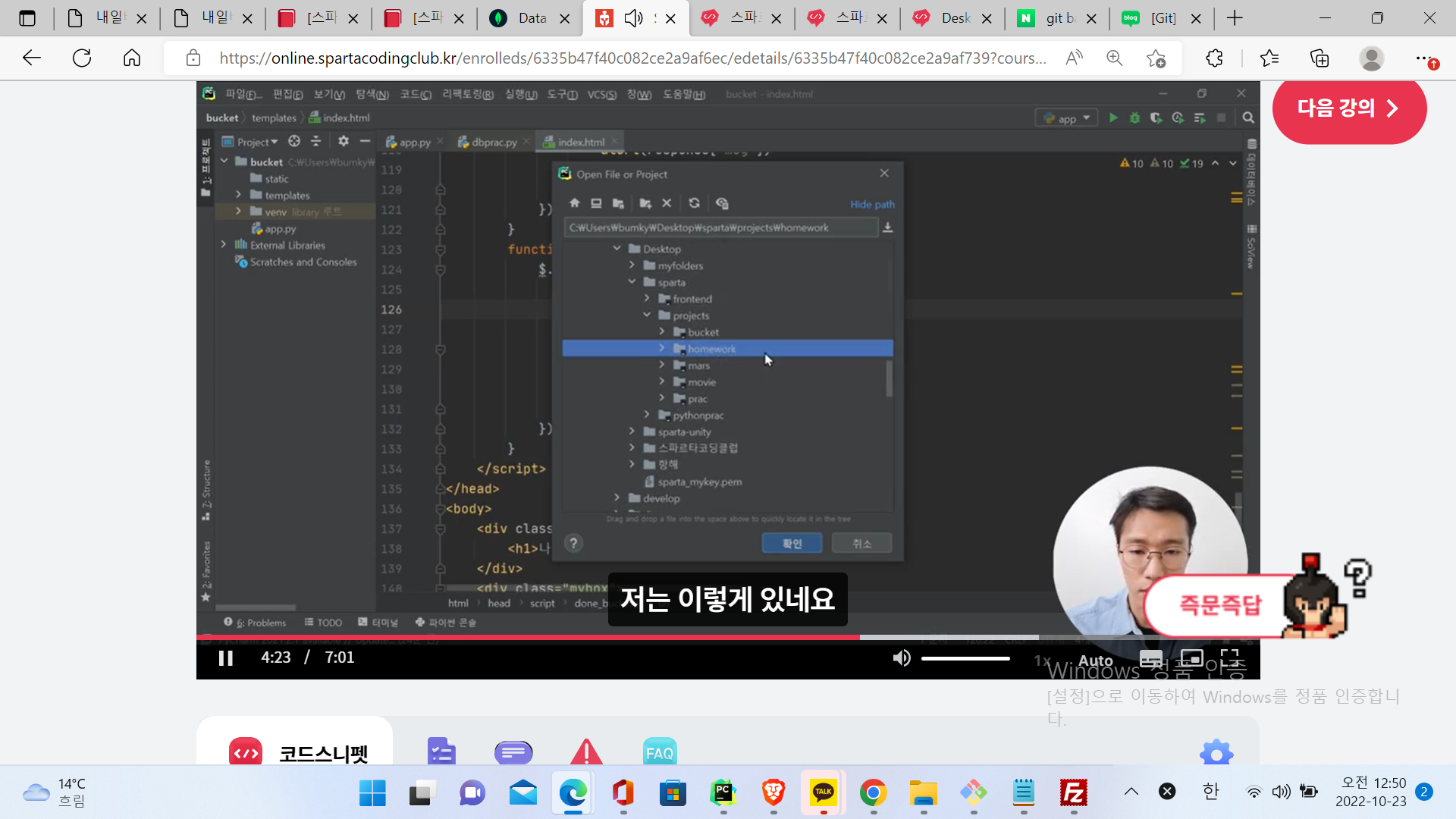This screenshot has height=819, width=1456.
Task: Pause the lecture video
Action: [x=225, y=657]
